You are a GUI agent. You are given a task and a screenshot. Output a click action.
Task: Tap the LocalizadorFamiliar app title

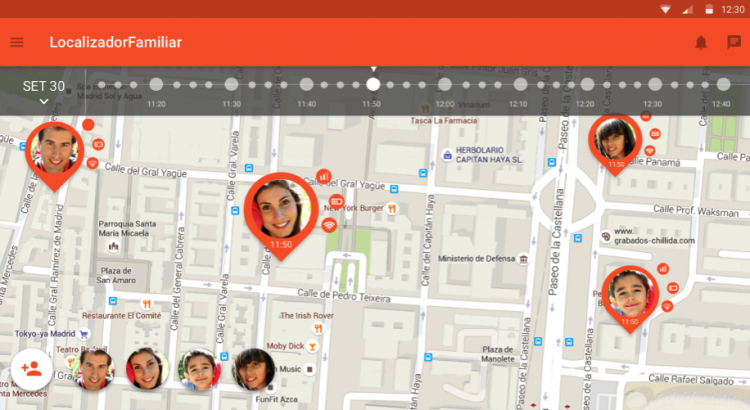(x=115, y=42)
